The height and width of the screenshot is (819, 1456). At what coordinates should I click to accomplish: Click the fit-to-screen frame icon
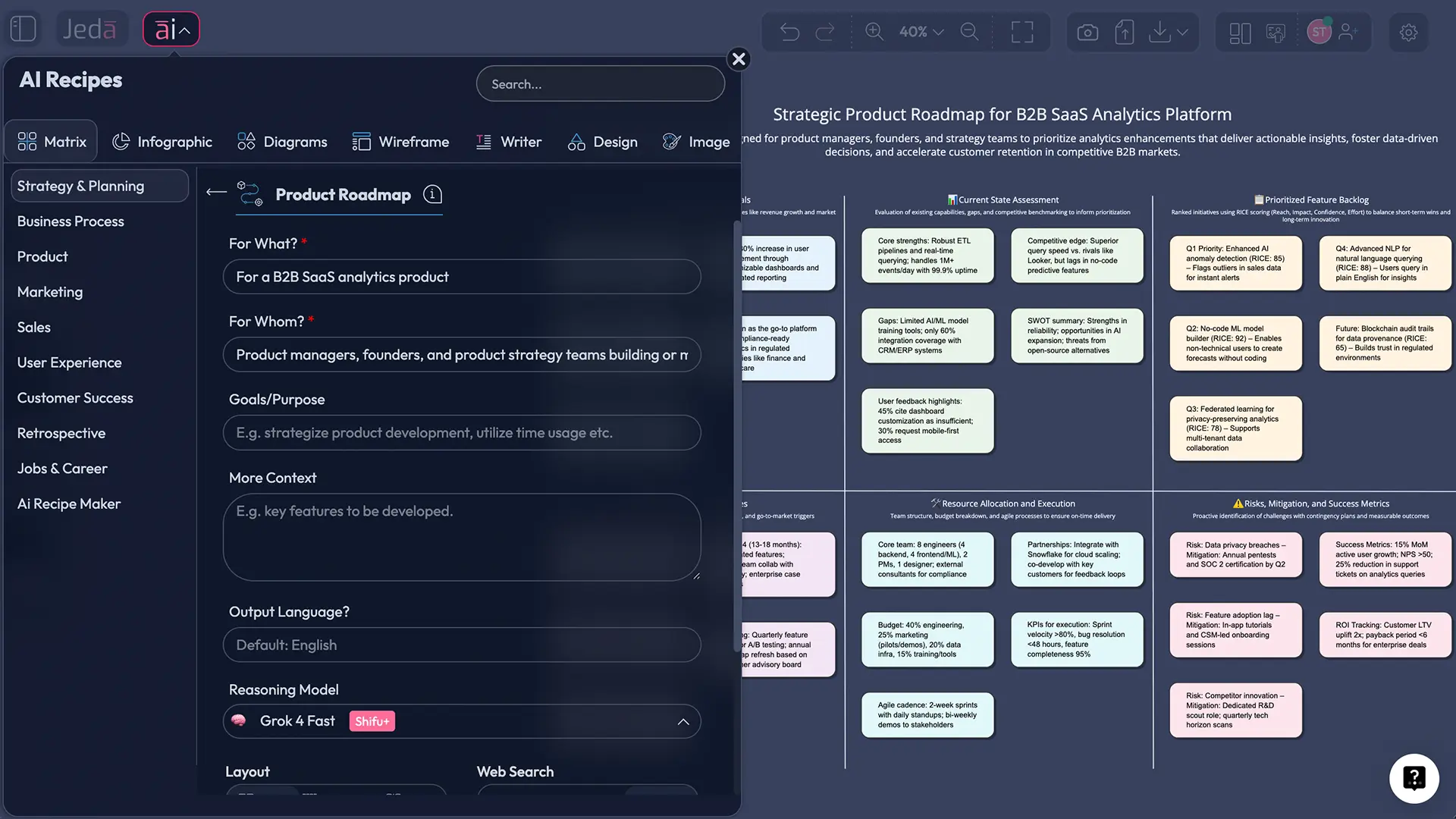[x=1021, y=32]
